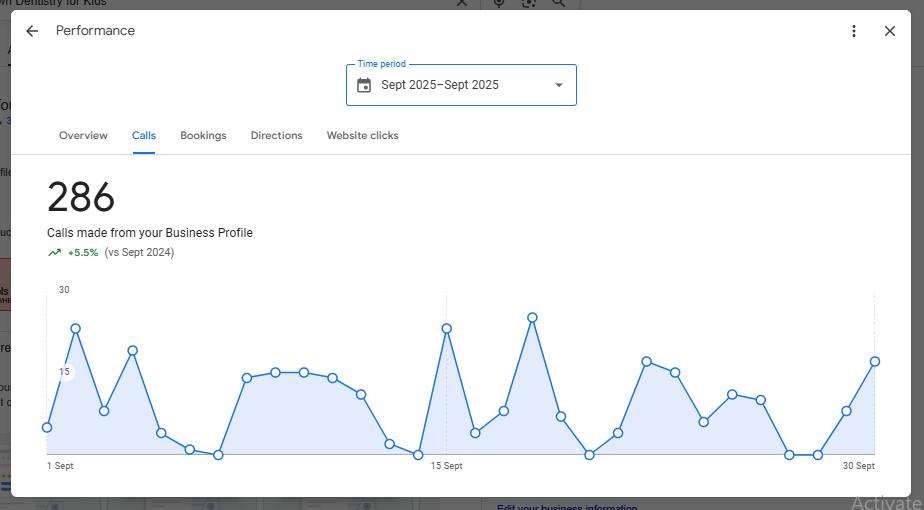Click the 15 y-axis label badge

pyautogui.click(x=64, y=372)
